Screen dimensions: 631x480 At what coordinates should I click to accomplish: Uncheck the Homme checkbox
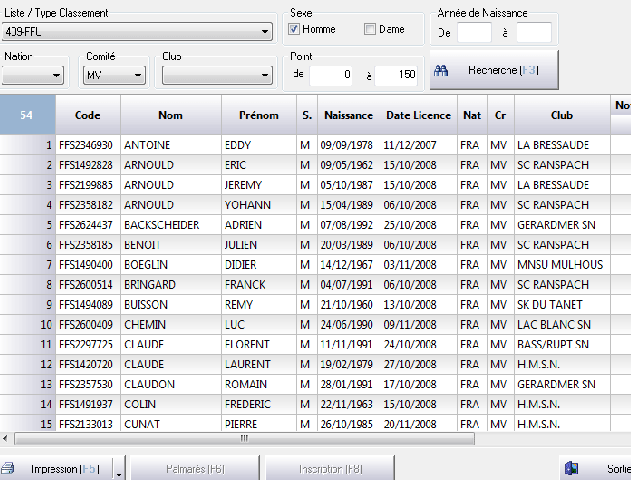coord(294,29)
